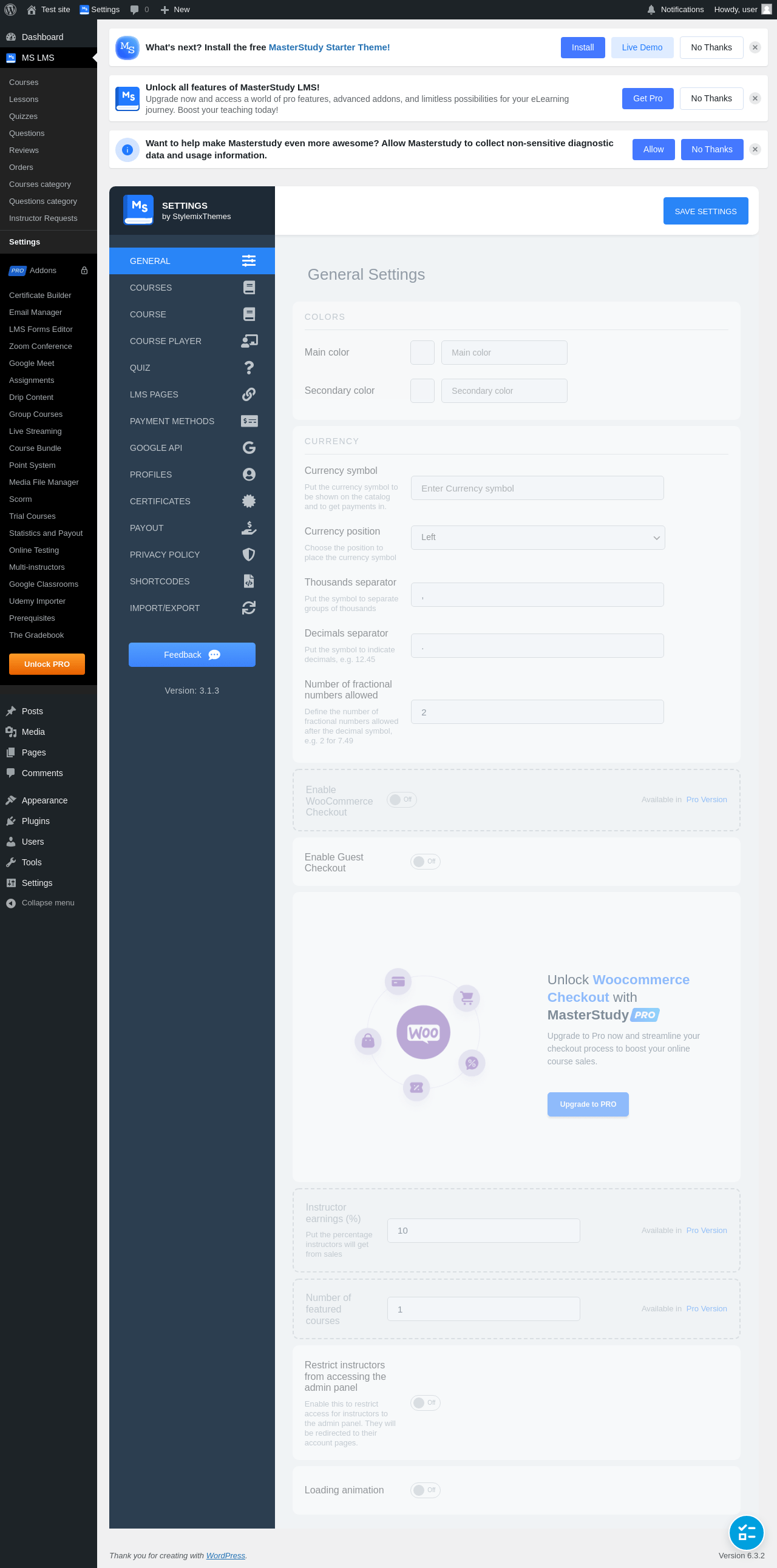Screen dimensions: 777x1568
Task: Dismiss the Starter Theme notice
Action: (755, 47)
